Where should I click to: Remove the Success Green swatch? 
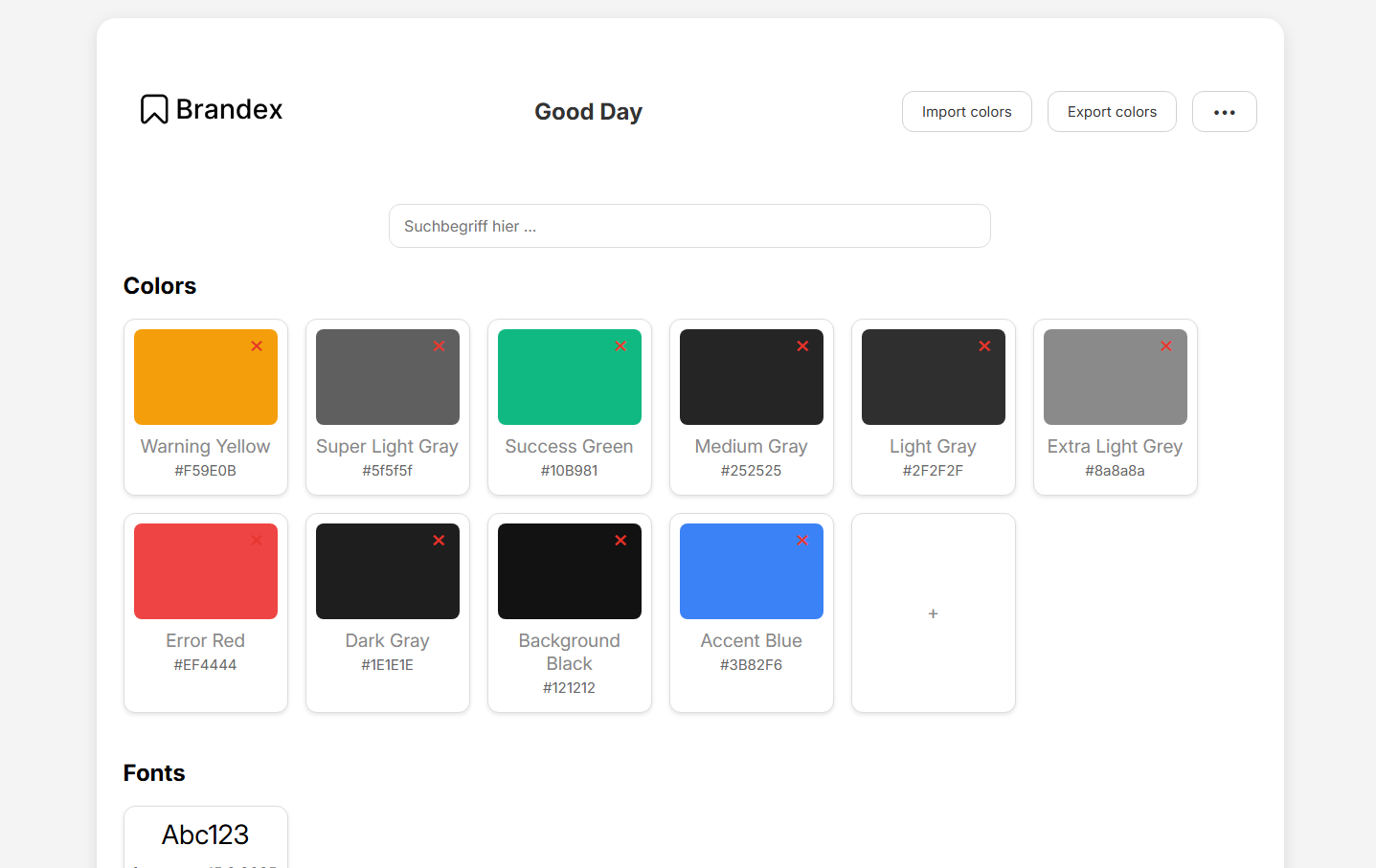coord(620,345)
